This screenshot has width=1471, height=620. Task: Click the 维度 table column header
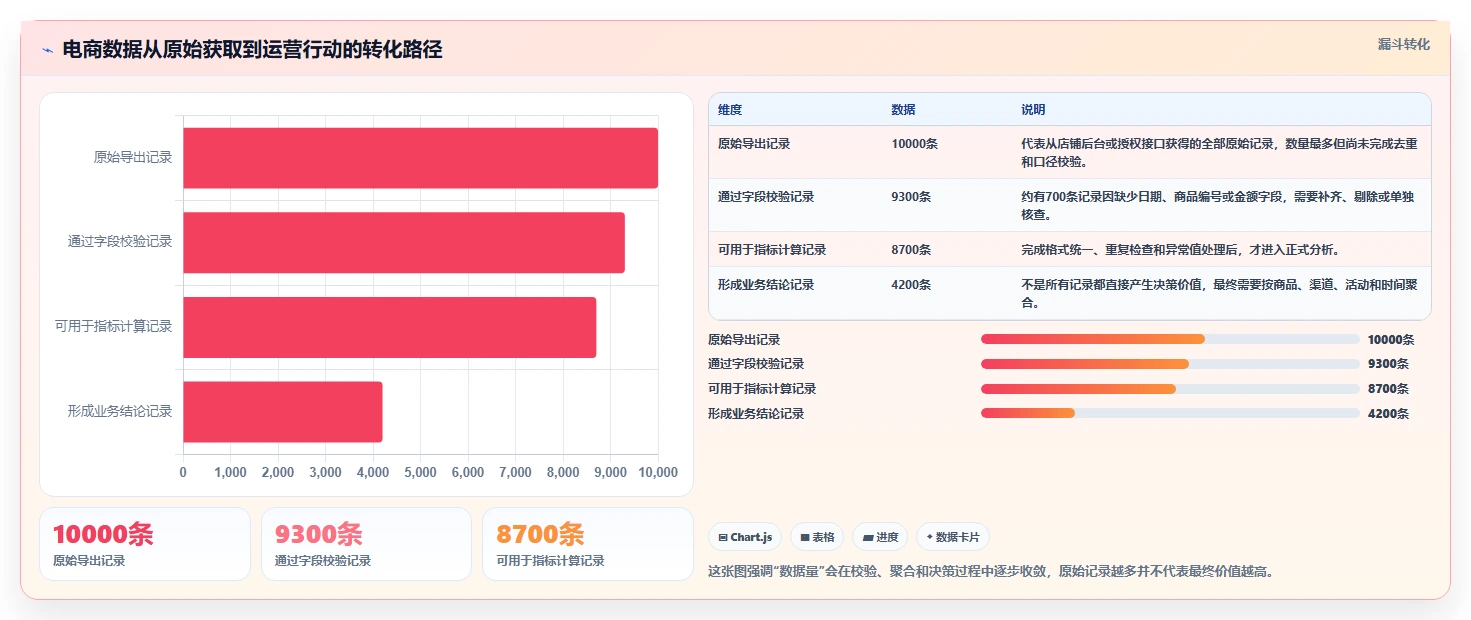(730, 110)
